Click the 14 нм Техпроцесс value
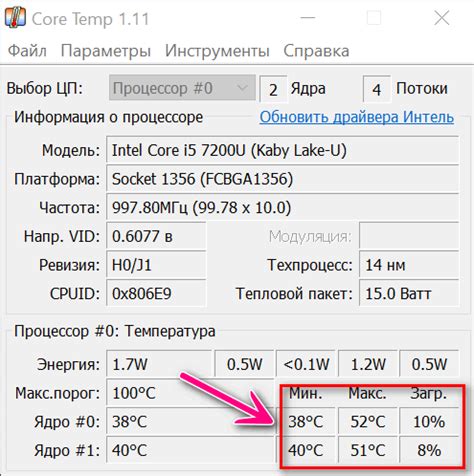This screenshot has width=474, height=476. pos(409,265)
